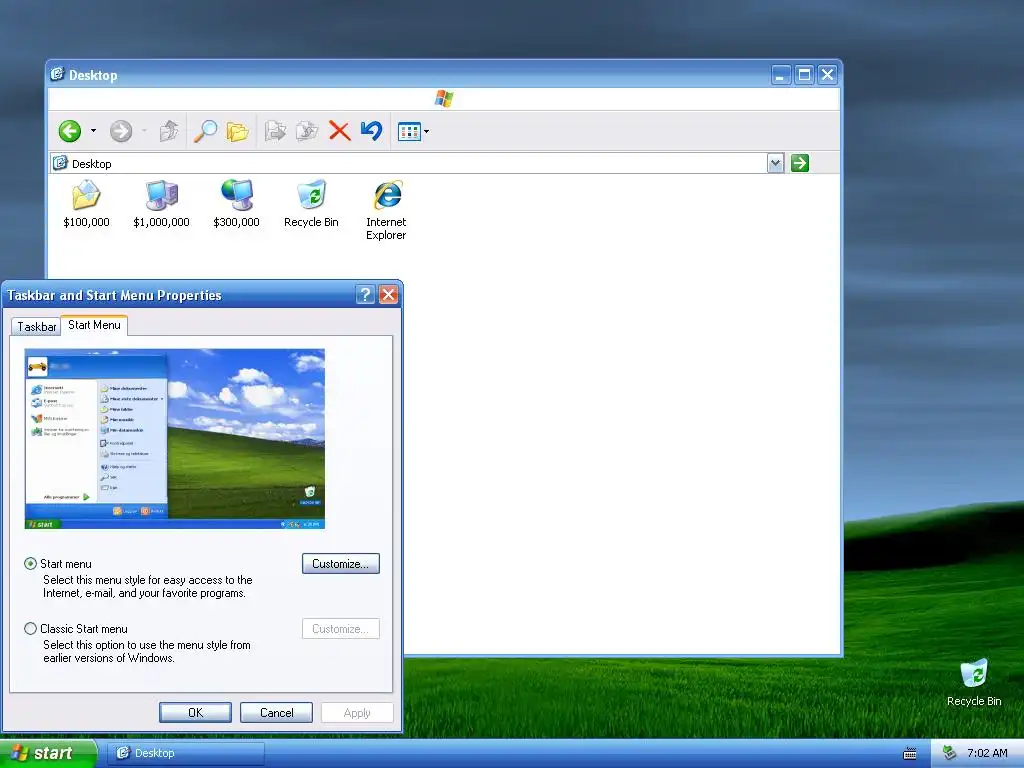Toggle the Folders pane toolbar icon
The width and height of the screenshot is (1024, 768).
237,131
